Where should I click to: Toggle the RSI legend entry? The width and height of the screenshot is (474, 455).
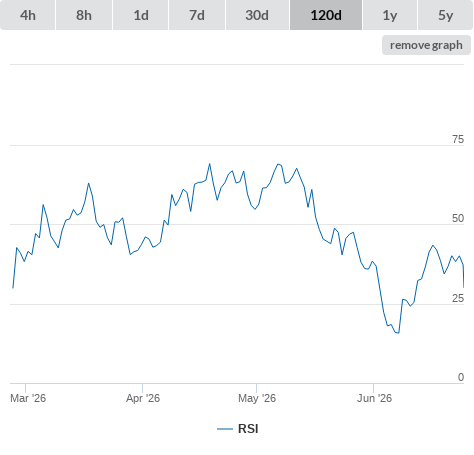[x=238, y=429]
